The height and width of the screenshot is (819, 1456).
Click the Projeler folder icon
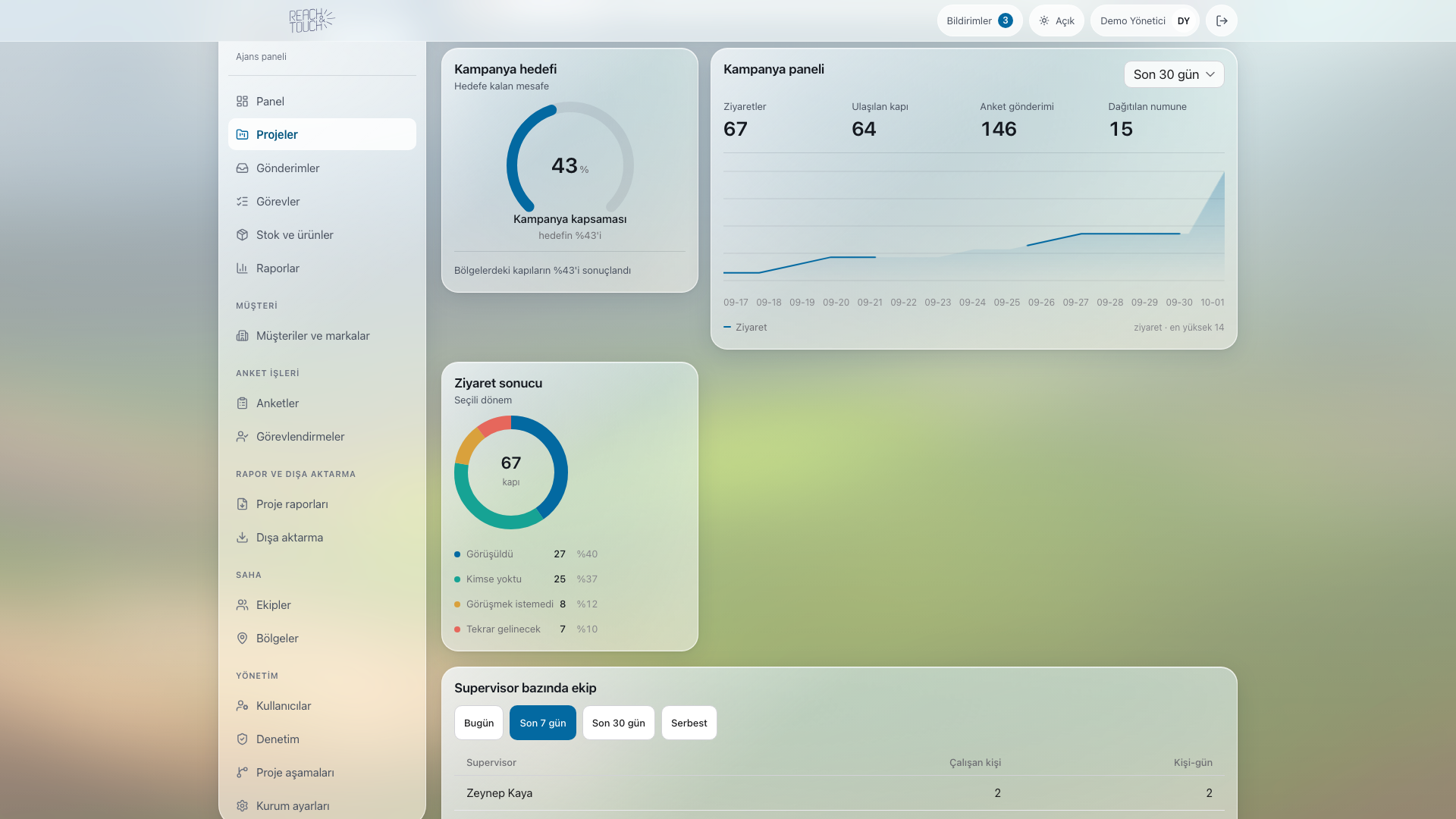coord(242,135)
